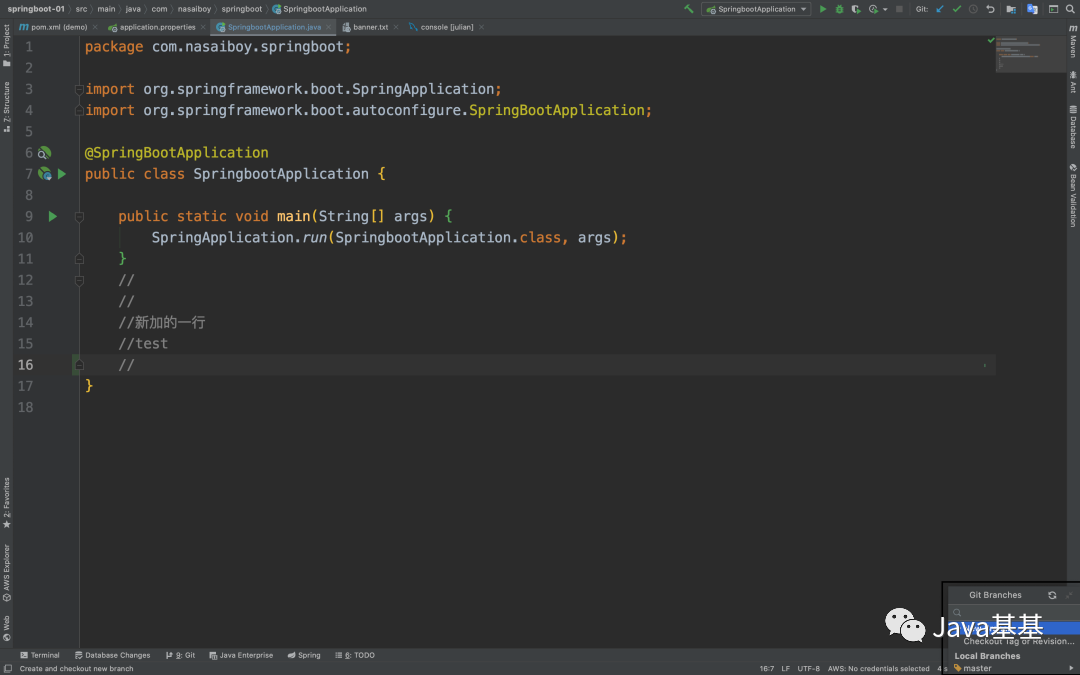Image resolution: width=1080 pixels, height=675 pixels.
Task: Expand master branch submenu arrow
Action: [1071, 668]
